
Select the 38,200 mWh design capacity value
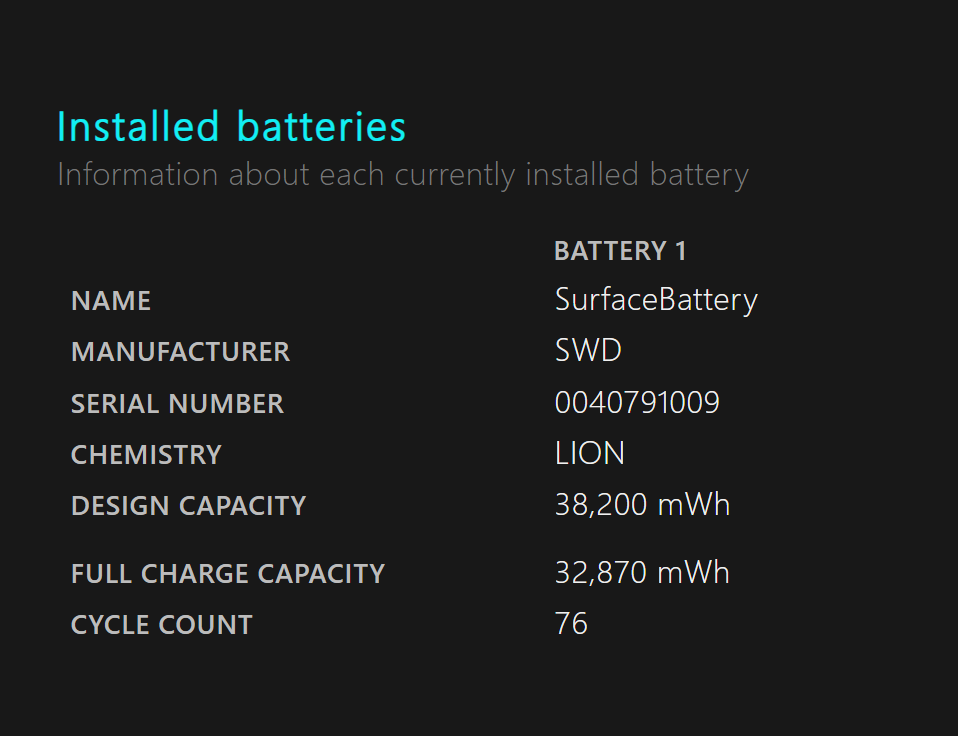(642, 505)
